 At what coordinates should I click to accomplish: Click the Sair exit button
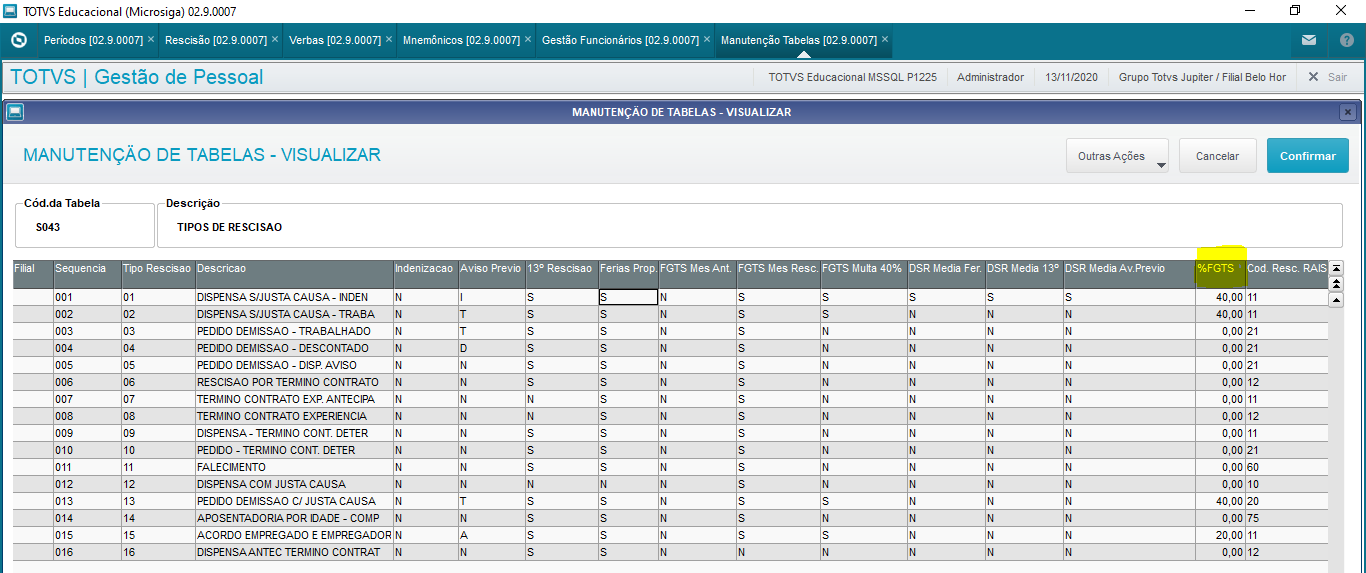point(1328,77)
